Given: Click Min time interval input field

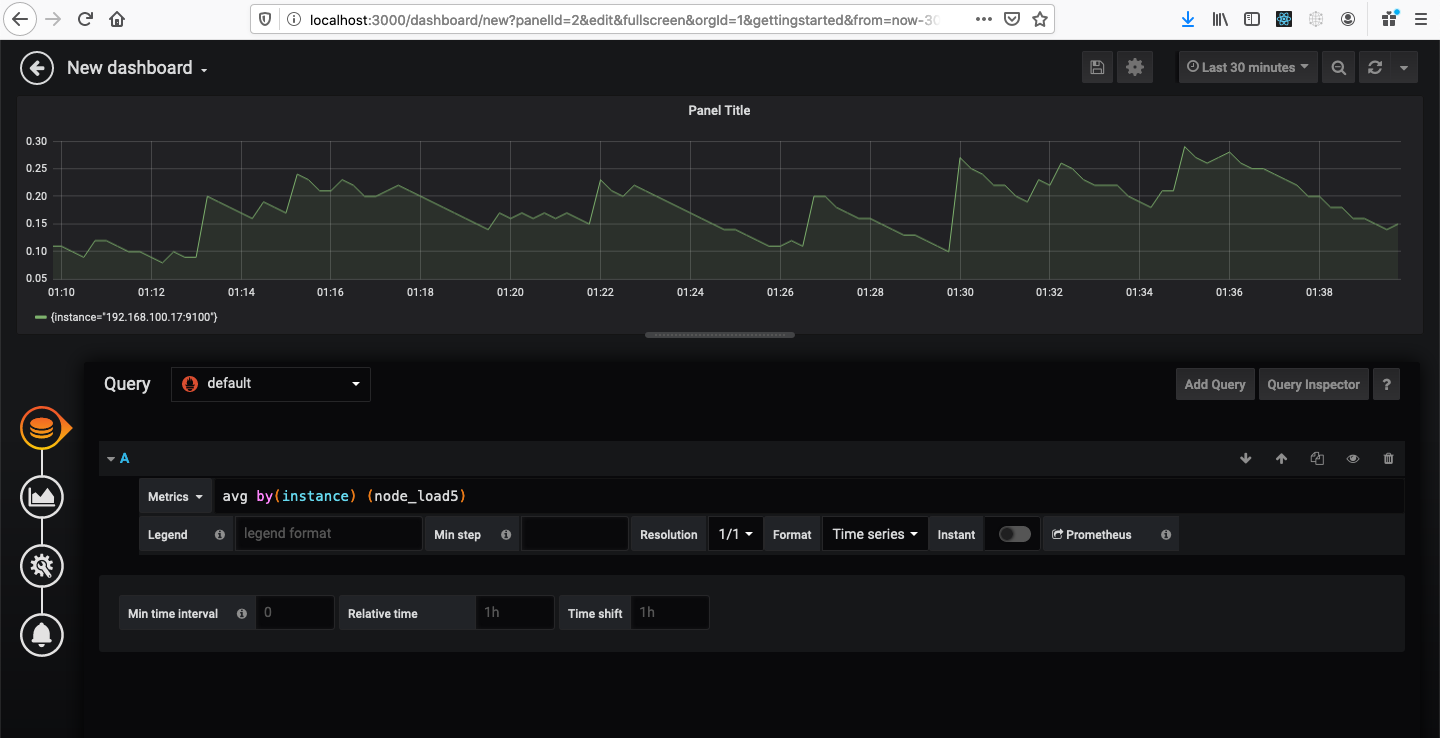Looking at the screenshot, I should click(295, 612).
